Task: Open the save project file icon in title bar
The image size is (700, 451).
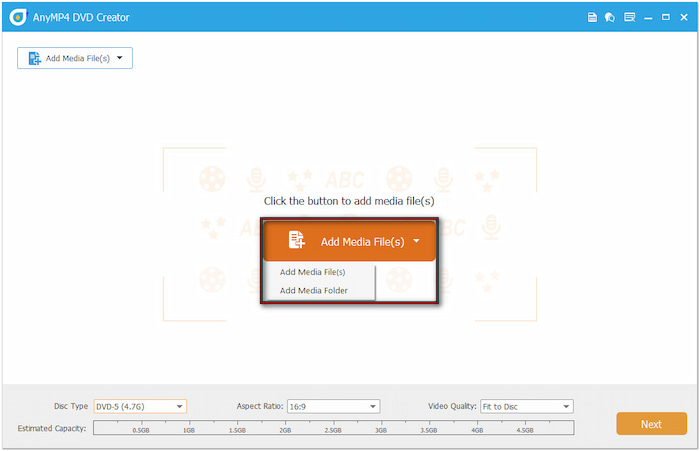Action: [x=592, y=17]
